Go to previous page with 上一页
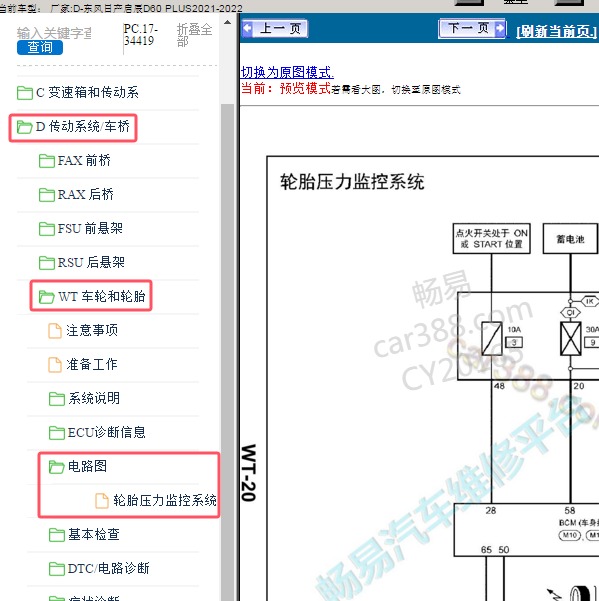The image size is (599, 601). (x=275, y=28)
